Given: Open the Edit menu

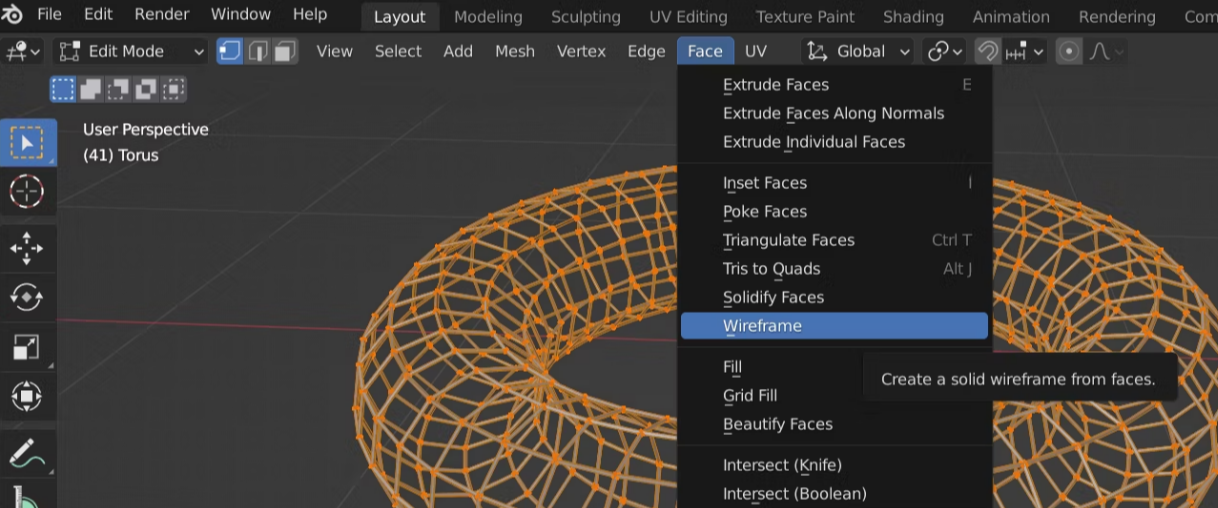Looking at the screenshot, I should pyautogui.click(x=98, y=15).
